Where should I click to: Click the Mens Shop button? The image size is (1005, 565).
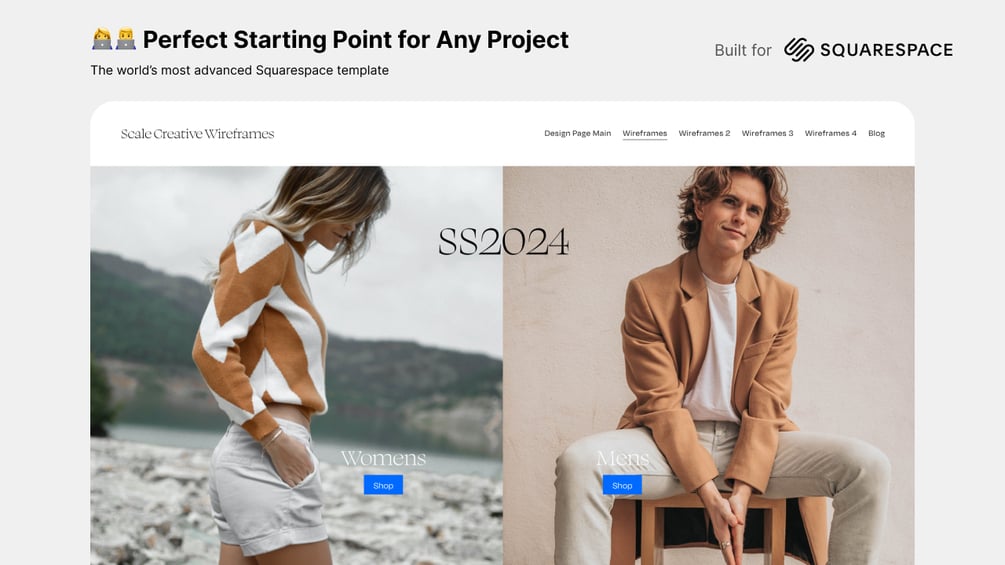click(x=622, y=485)
